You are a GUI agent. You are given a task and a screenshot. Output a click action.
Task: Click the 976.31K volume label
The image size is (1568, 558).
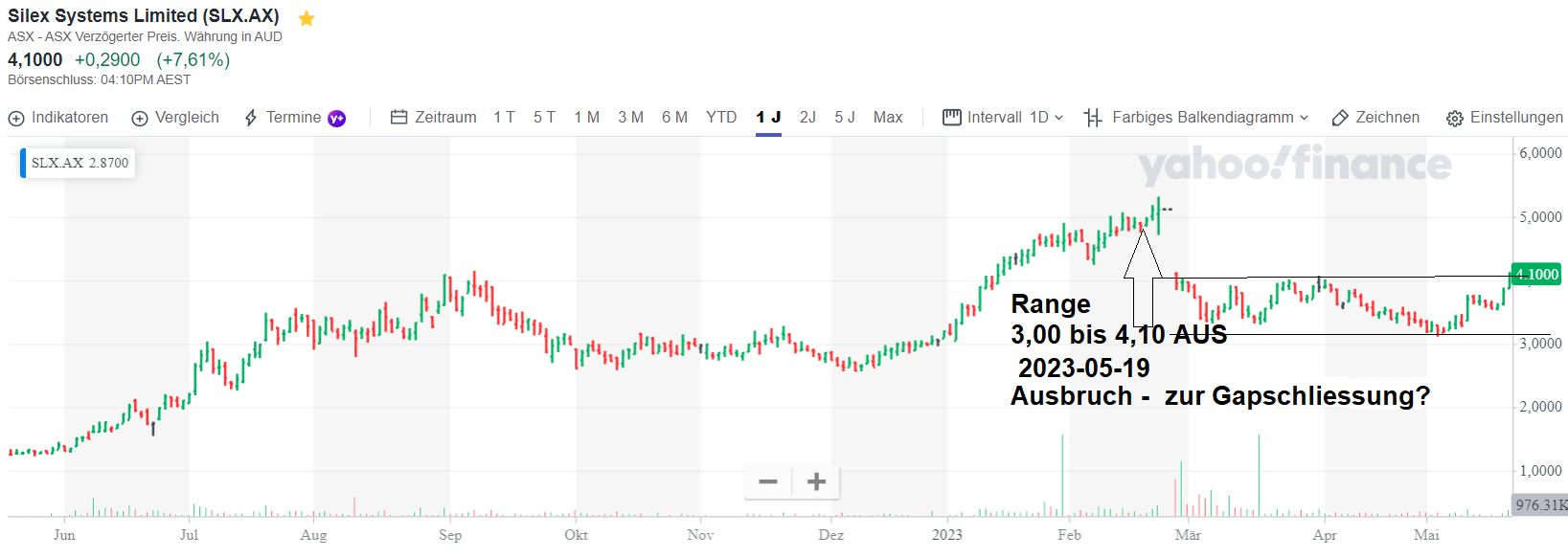(x=1540, y=504)
